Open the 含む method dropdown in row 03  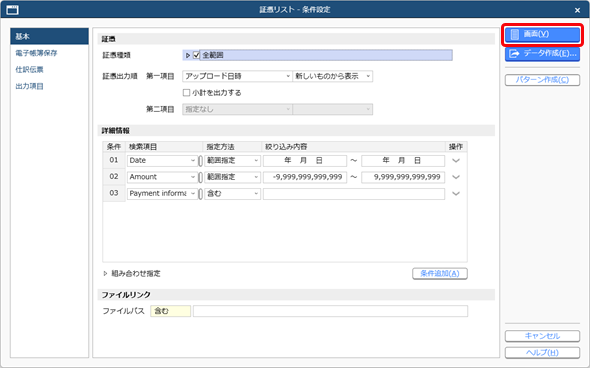(x=233, y=194)
